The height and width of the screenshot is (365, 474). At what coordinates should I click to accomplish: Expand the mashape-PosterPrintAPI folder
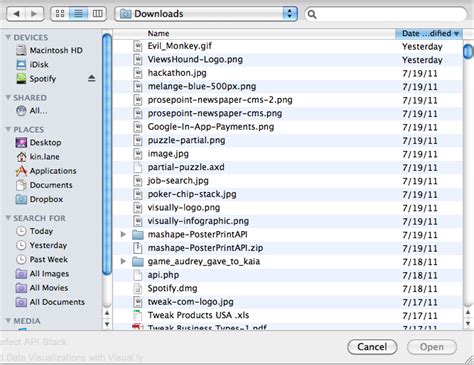pos(123,234)
